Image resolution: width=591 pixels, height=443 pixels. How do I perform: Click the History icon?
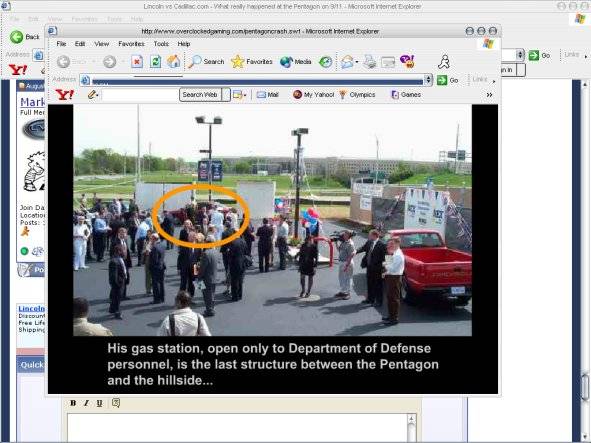pos(326,62)
